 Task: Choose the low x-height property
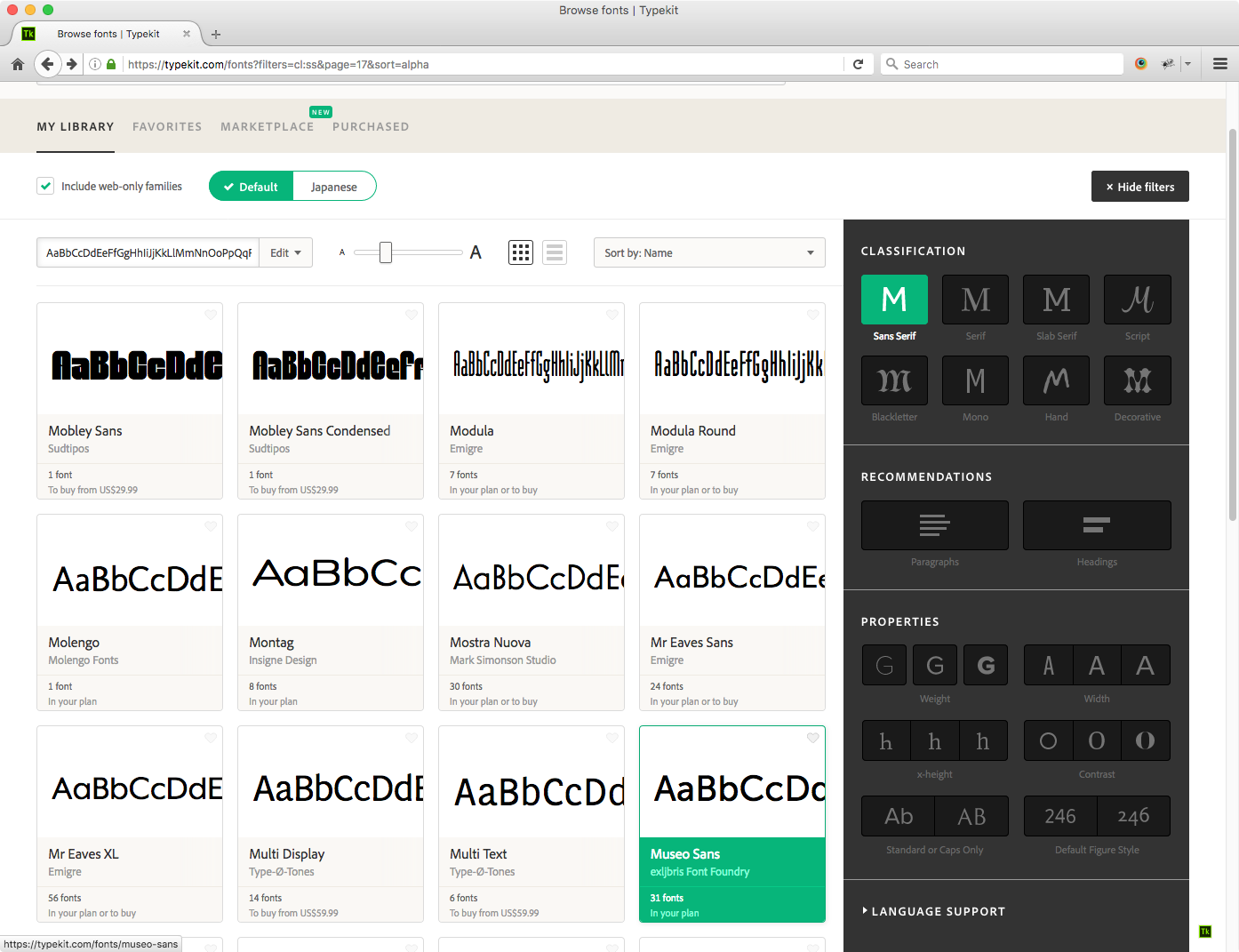tap(885, 740)
